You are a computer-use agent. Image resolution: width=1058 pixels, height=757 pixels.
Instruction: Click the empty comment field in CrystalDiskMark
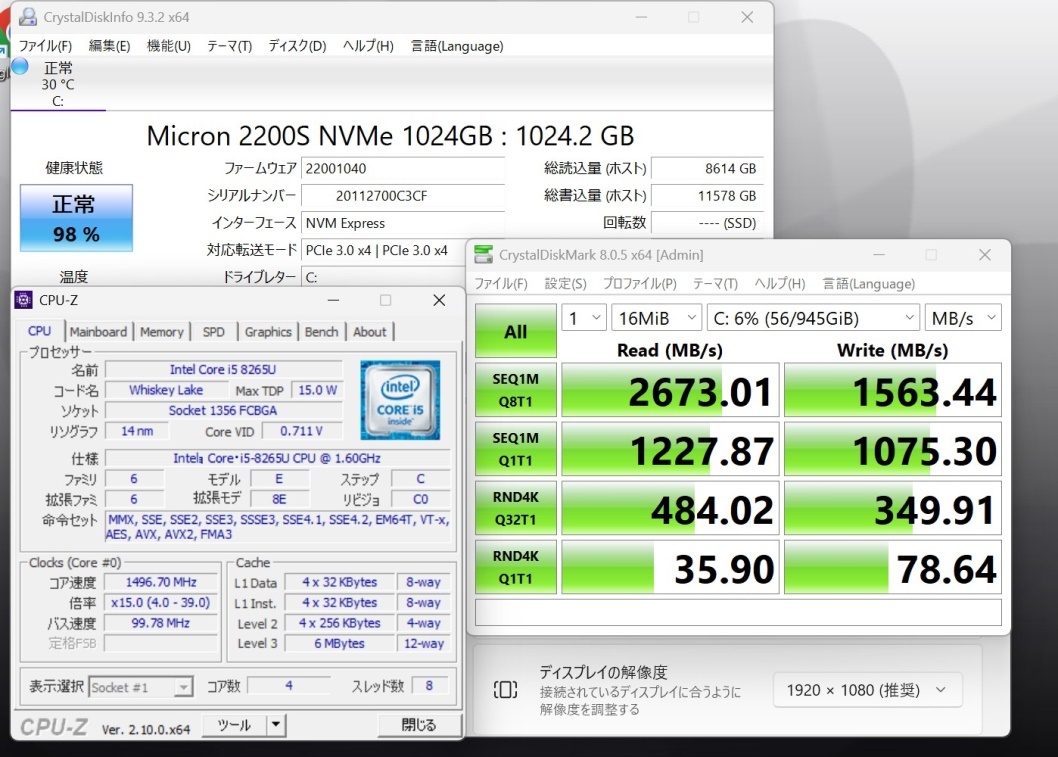[738, 613]
